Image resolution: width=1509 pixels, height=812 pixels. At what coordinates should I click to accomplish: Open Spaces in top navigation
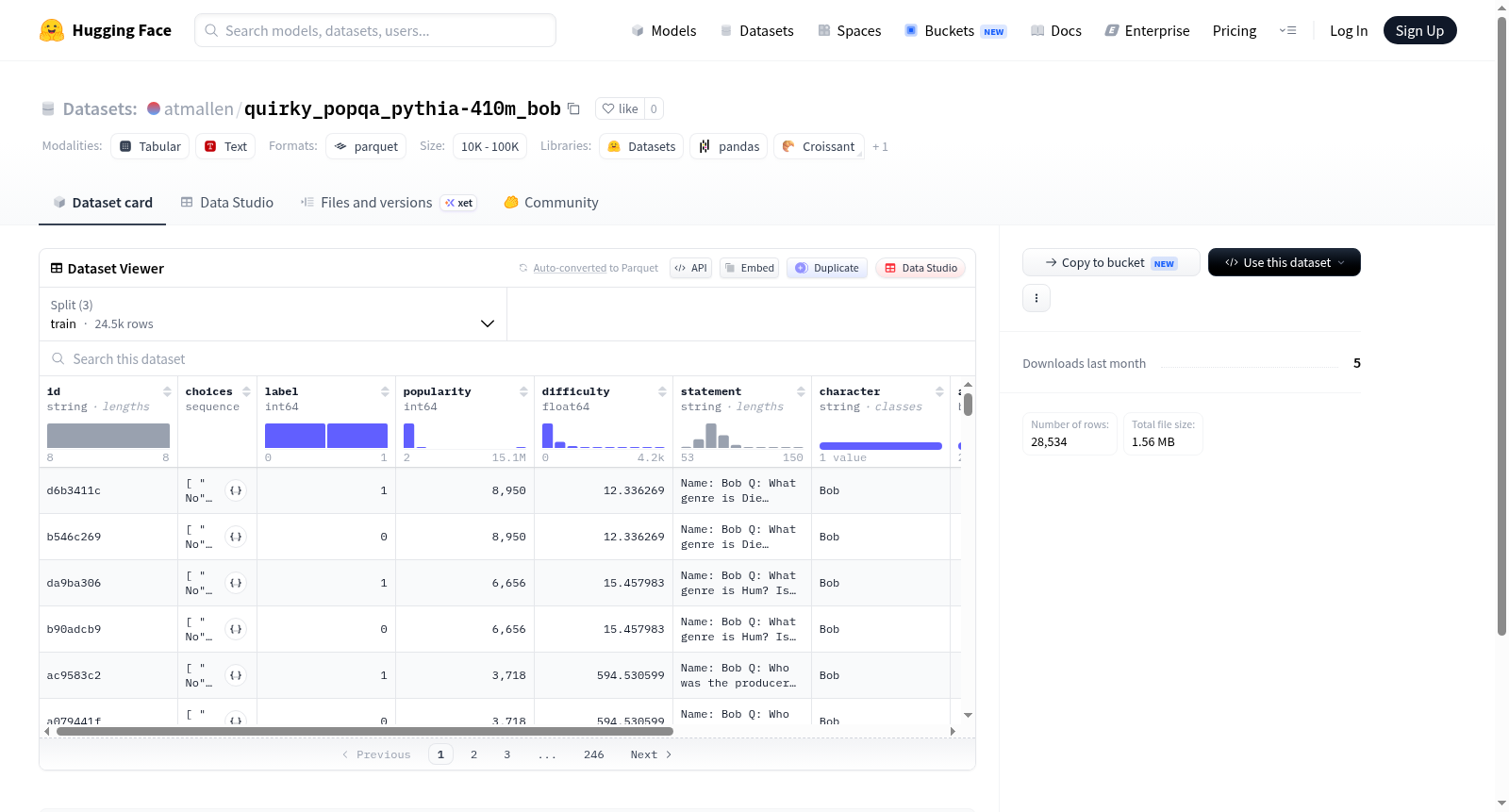850,30
